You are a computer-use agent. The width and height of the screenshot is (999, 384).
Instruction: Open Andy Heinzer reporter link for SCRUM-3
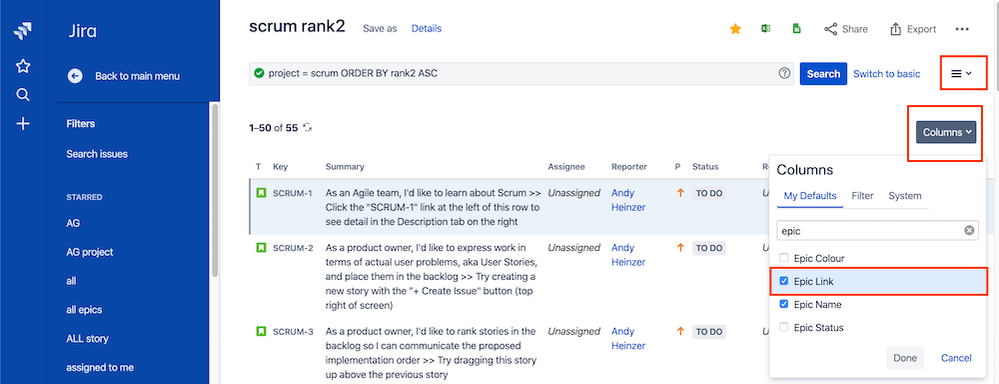pyautogui.click(x=628, y=339)
